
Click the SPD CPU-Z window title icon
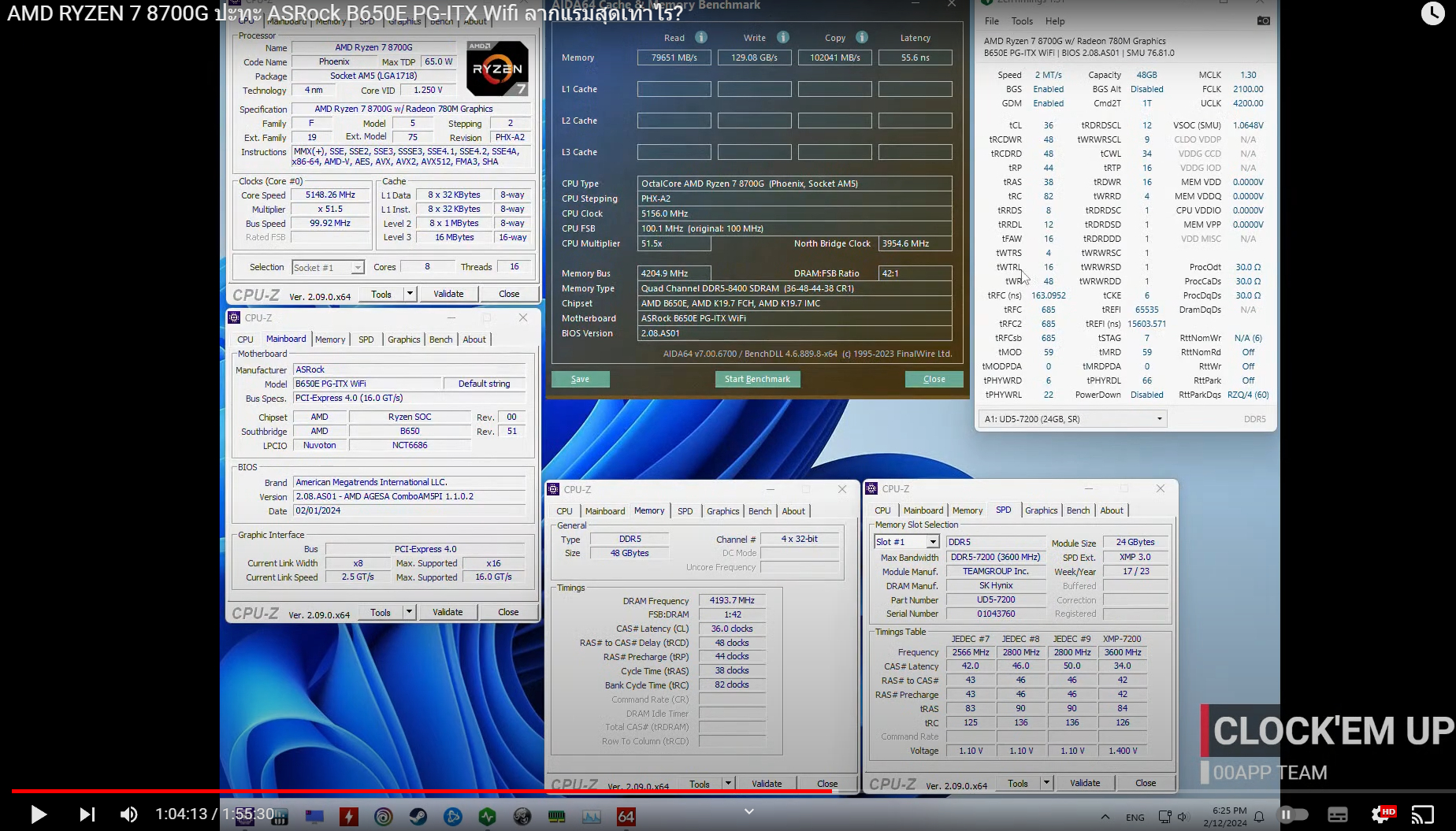tap(871, 488)
